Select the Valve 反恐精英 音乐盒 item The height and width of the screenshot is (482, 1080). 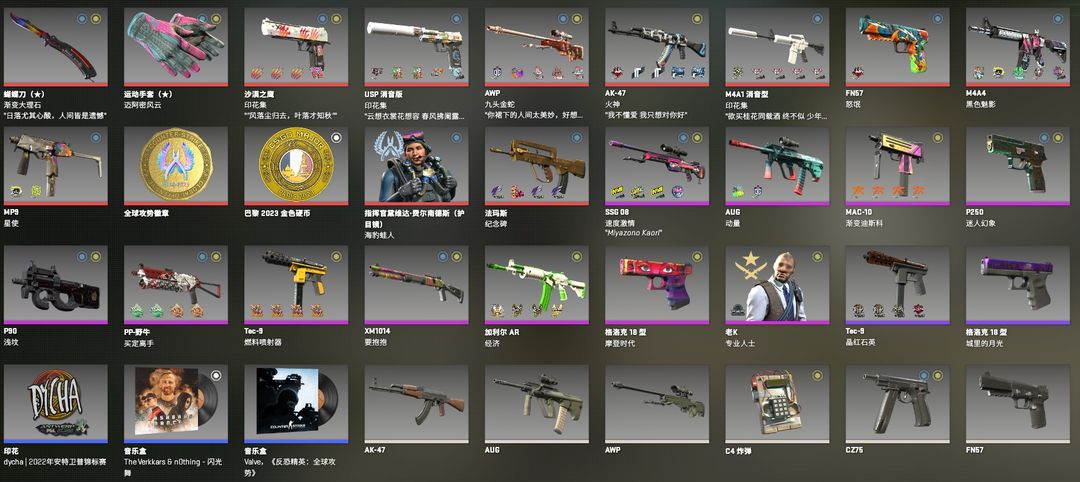point(296,404)
